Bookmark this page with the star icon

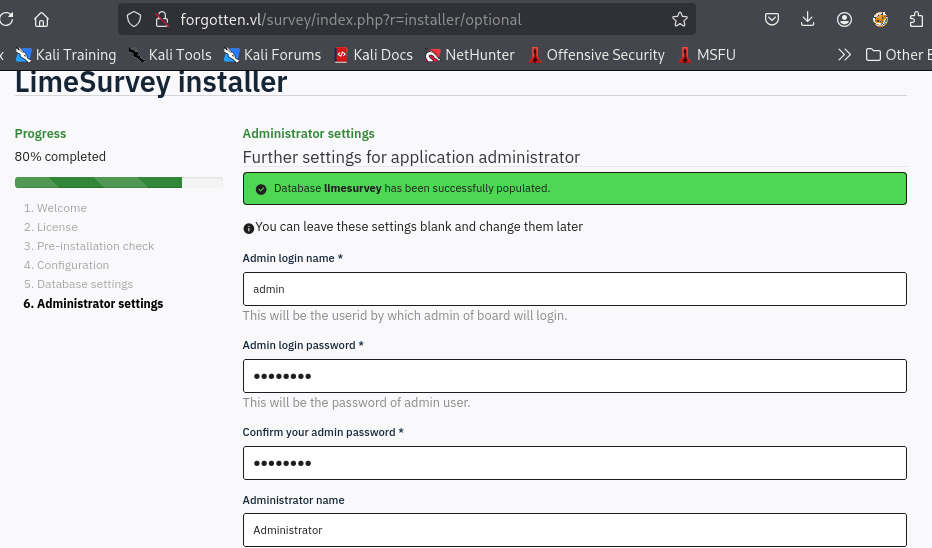pyautogui.click(x=680, y=19)
